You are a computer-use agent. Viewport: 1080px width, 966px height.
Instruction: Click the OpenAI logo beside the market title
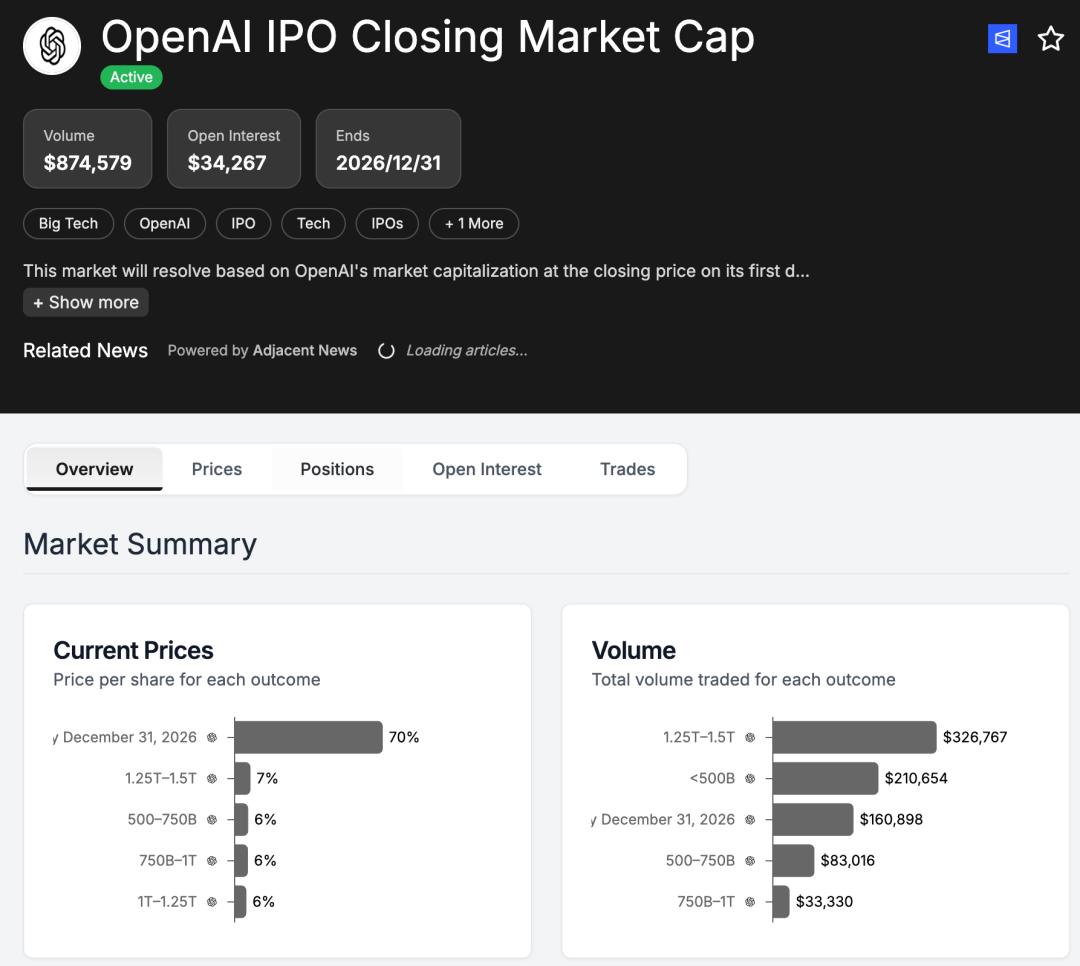pos(51,45)
